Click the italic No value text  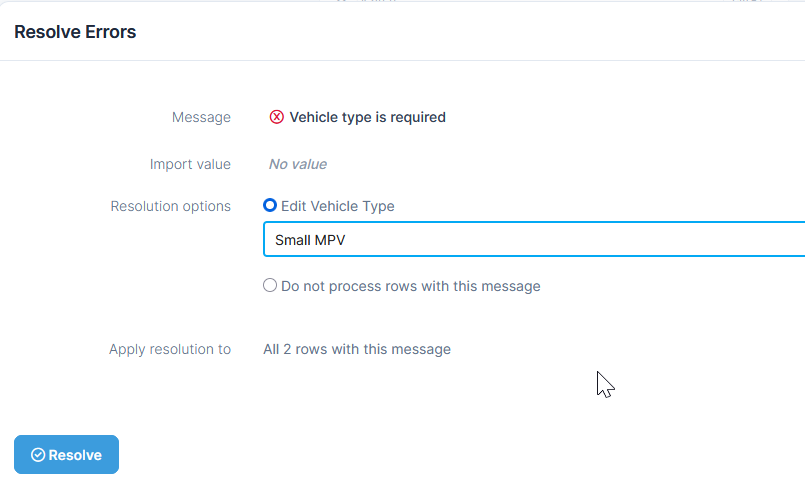[x=298, y=164]
